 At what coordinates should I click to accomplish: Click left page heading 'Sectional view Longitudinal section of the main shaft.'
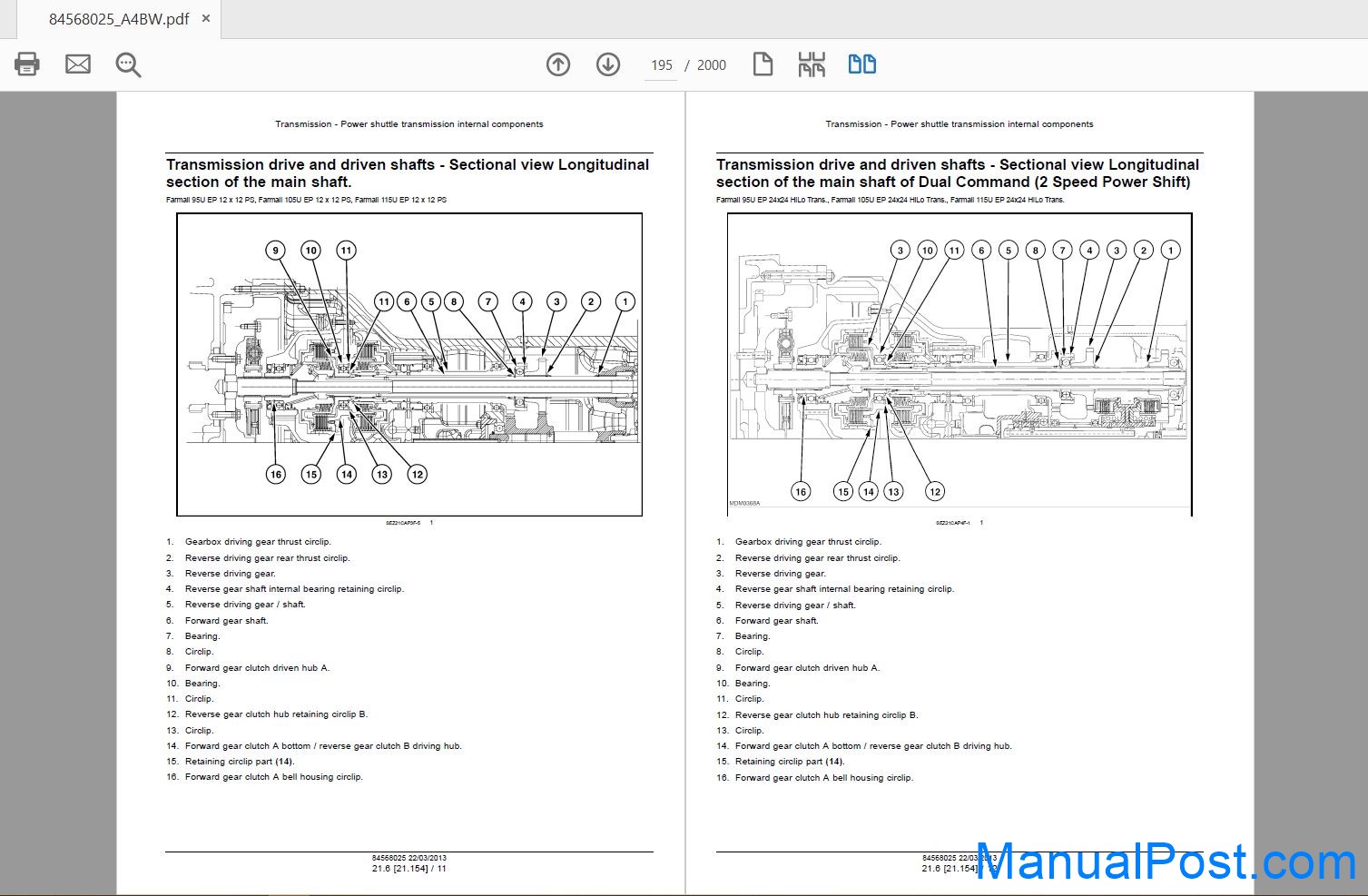[x=408, y=172]
